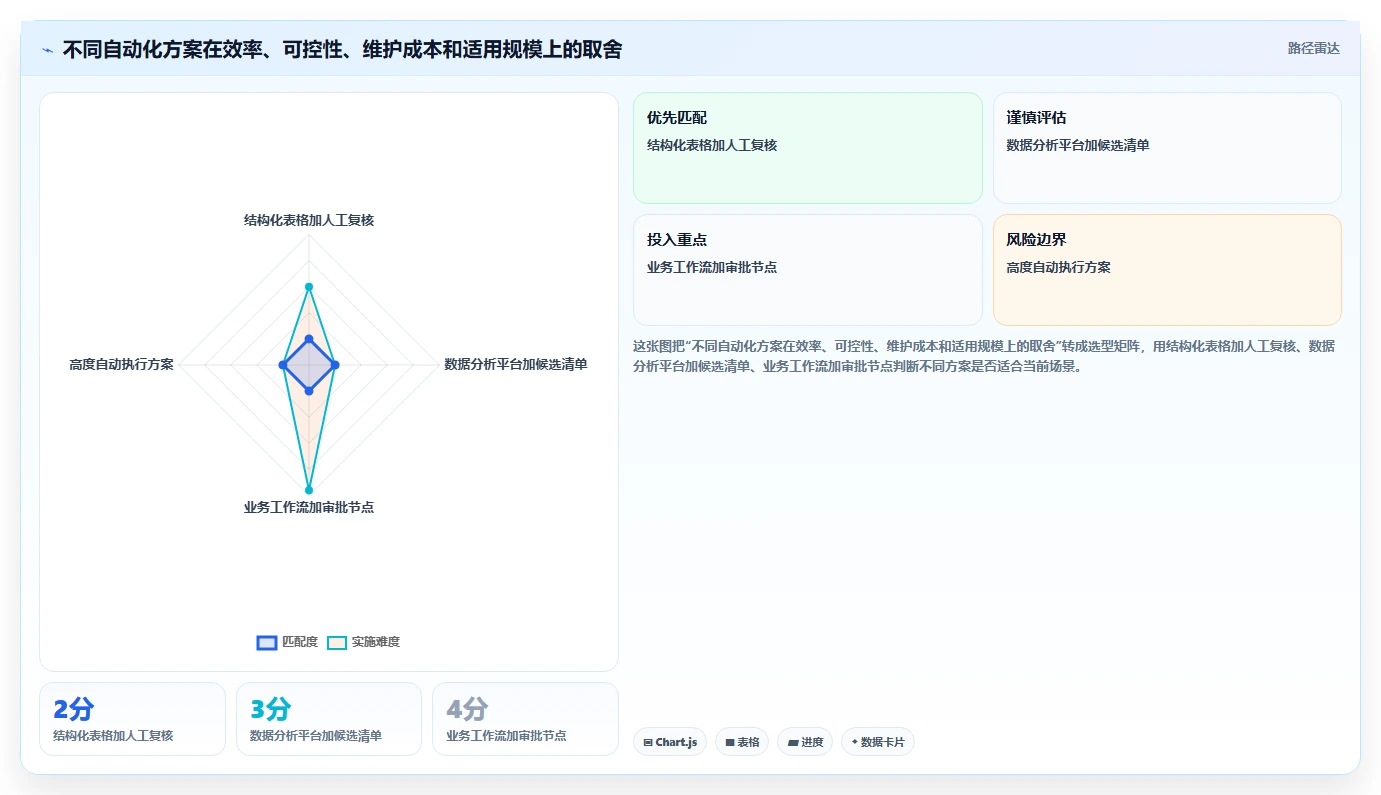Viewport: 1381px width, 795px height.
Task: Click radar axis label 数据分析平台加候选清单
Action: (x=516, y=364)
